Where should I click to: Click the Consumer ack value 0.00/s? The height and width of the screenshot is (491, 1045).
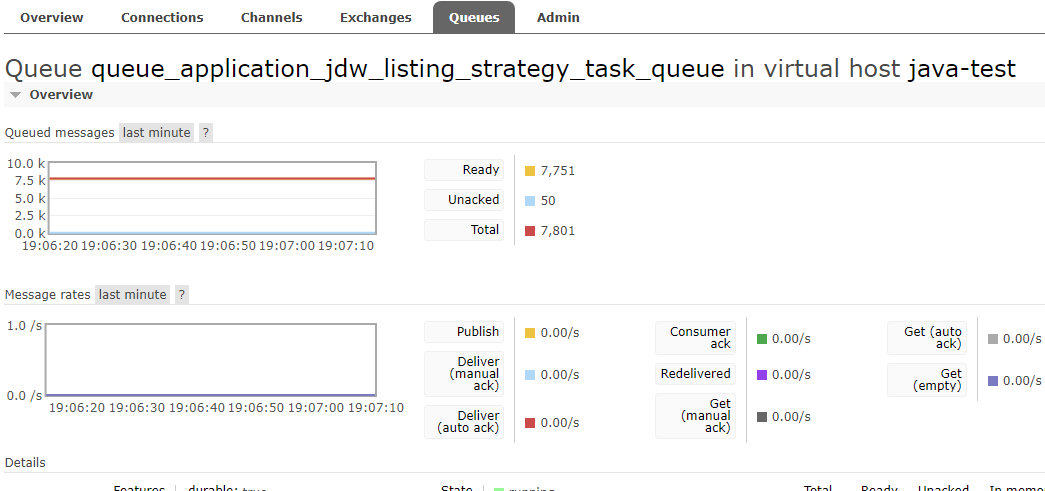[x=791, y=339]
